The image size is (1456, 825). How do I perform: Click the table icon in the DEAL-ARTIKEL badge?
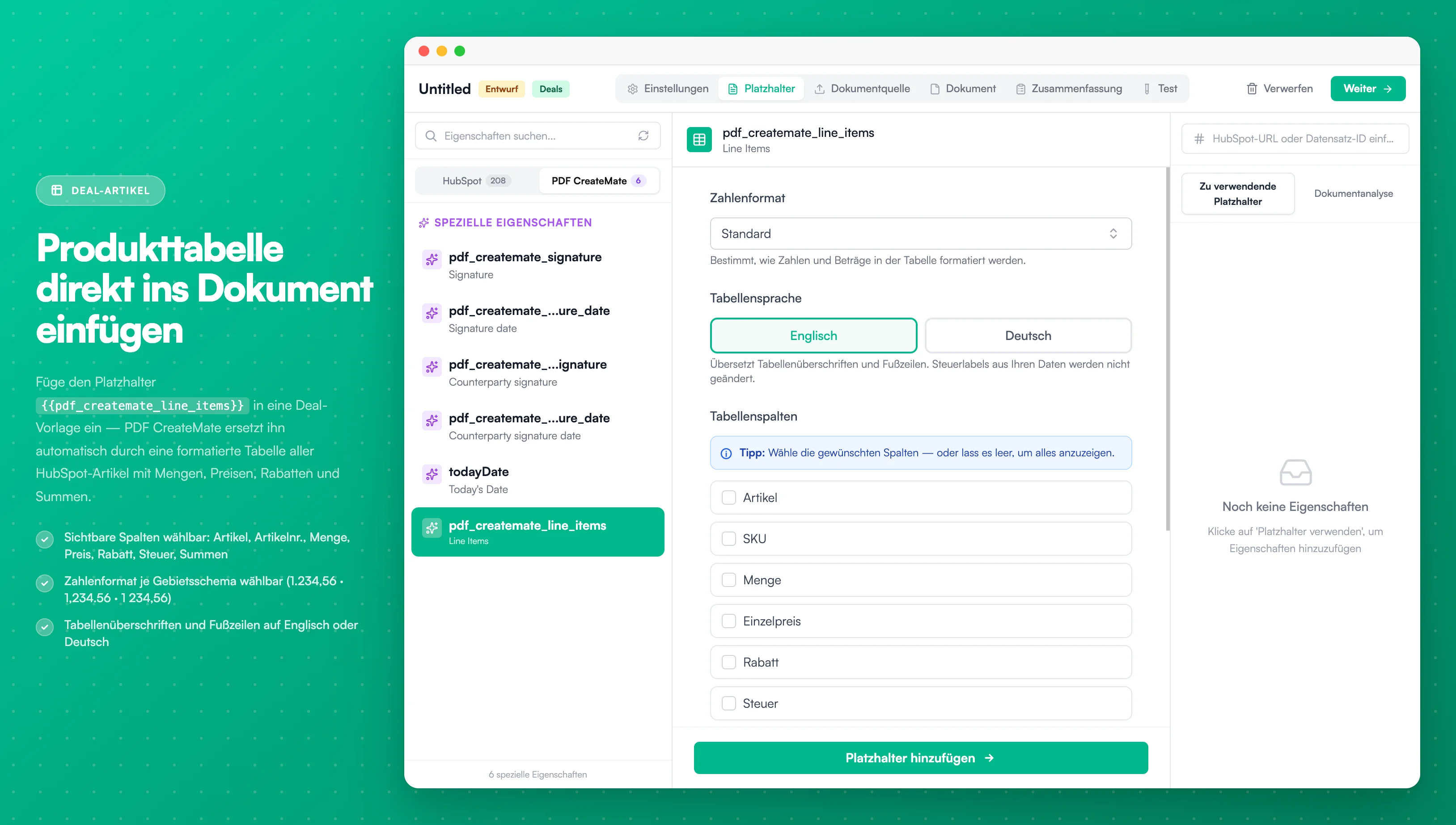57,191
